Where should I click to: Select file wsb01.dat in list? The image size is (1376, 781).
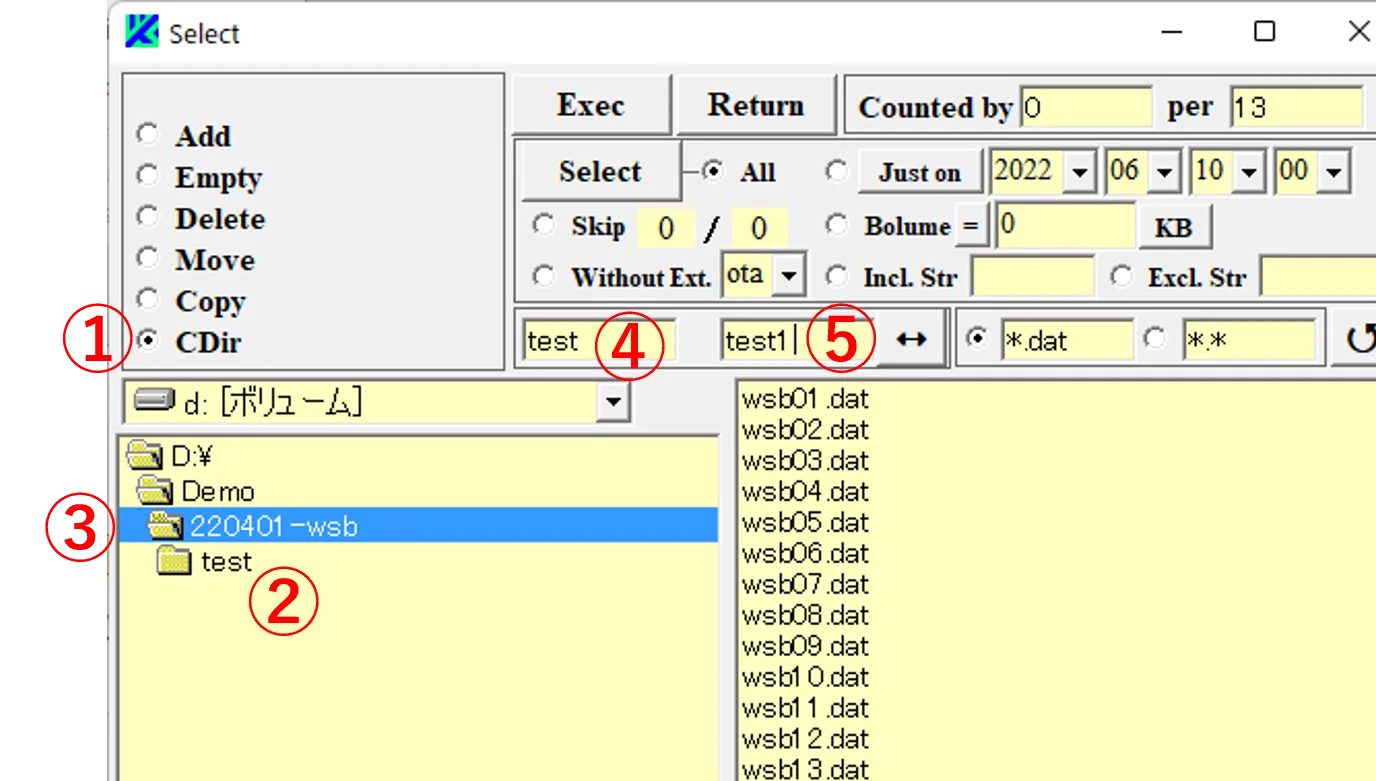click(805, 399)
